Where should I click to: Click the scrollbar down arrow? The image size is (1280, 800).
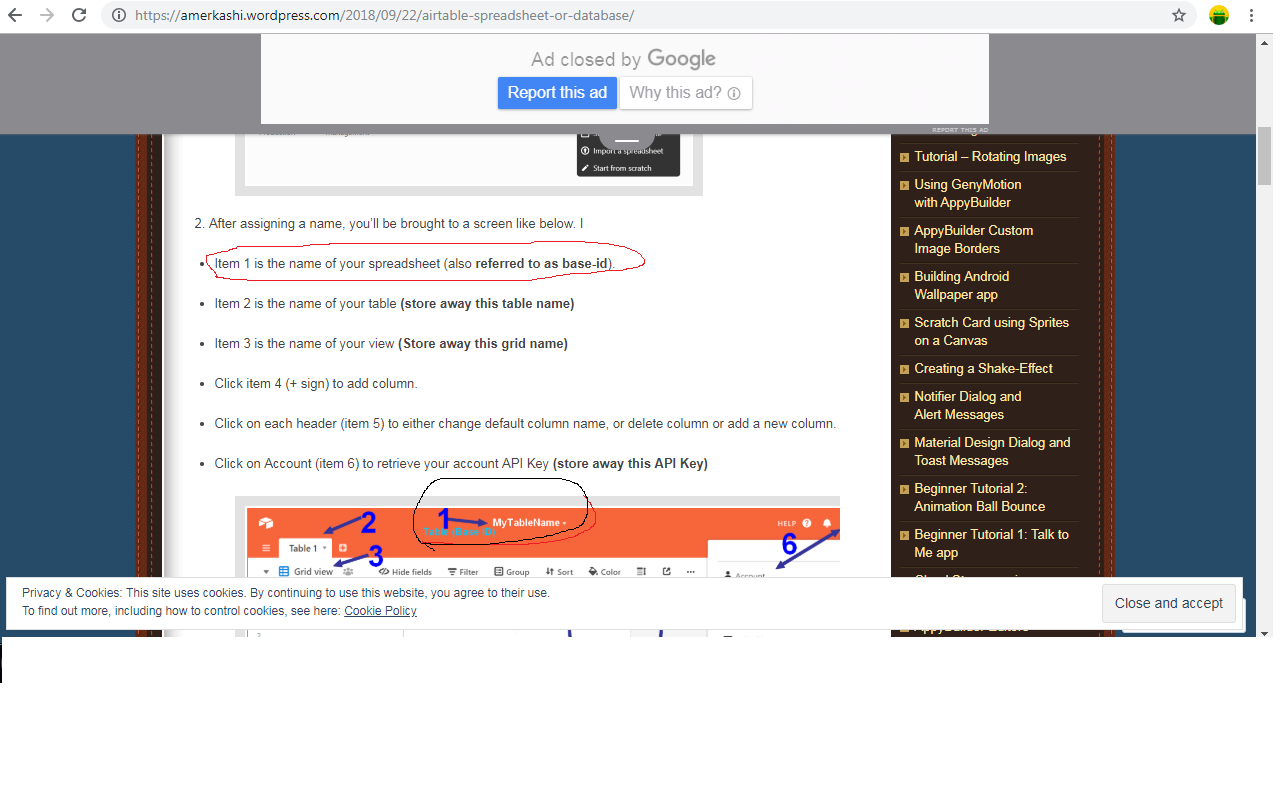(1264, 633)
